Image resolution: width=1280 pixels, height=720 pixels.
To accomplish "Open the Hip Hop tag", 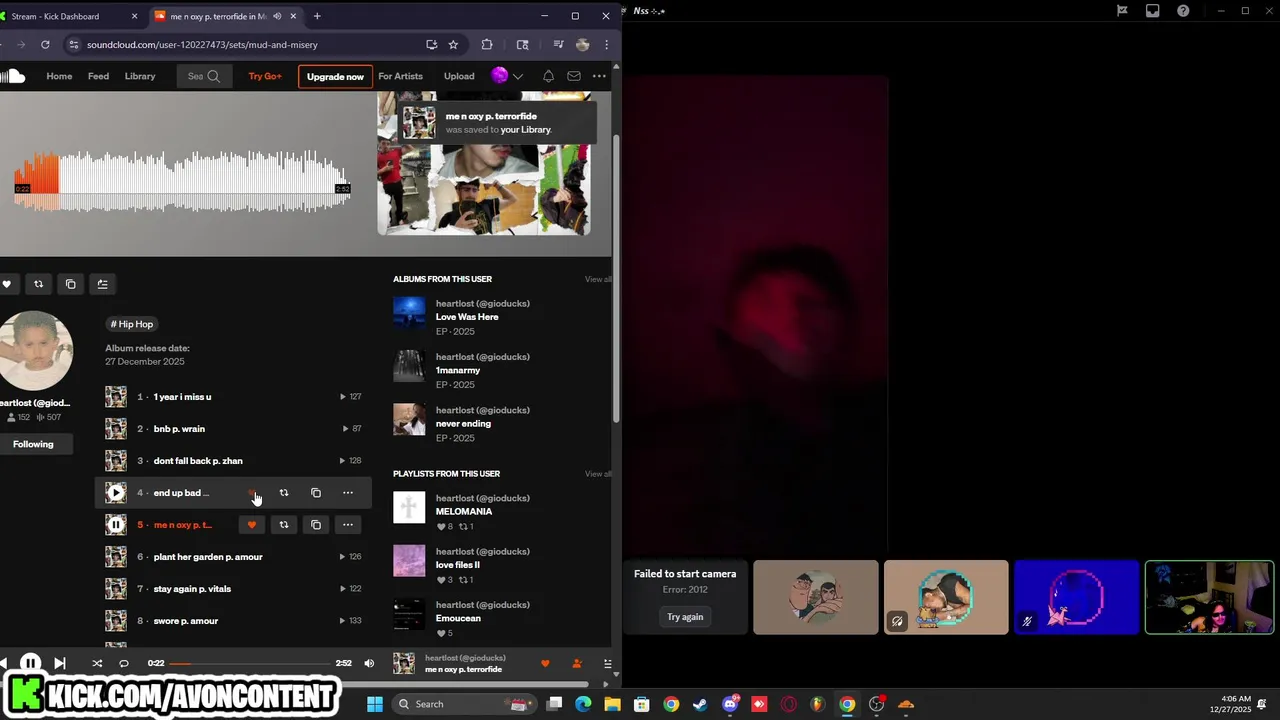I will [x=132, y=324].
